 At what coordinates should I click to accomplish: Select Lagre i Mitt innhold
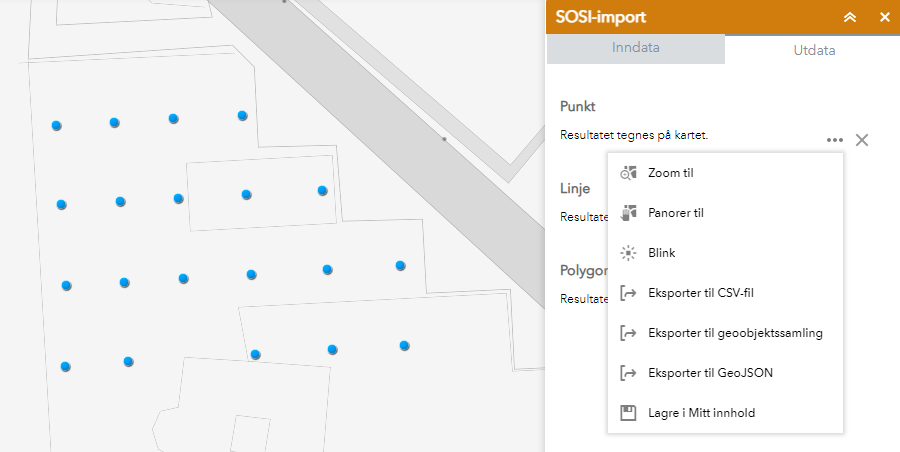click(x=725, y=413)
